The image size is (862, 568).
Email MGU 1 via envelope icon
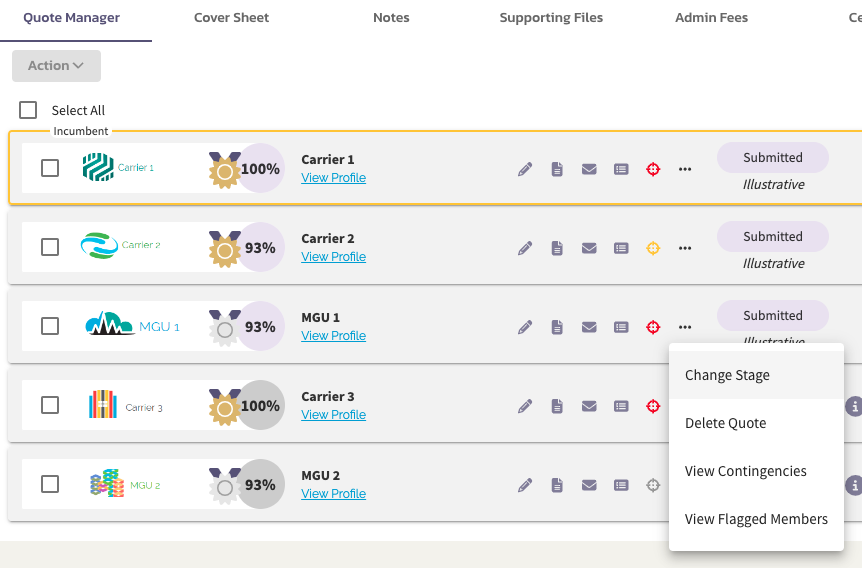click(589, 327)
